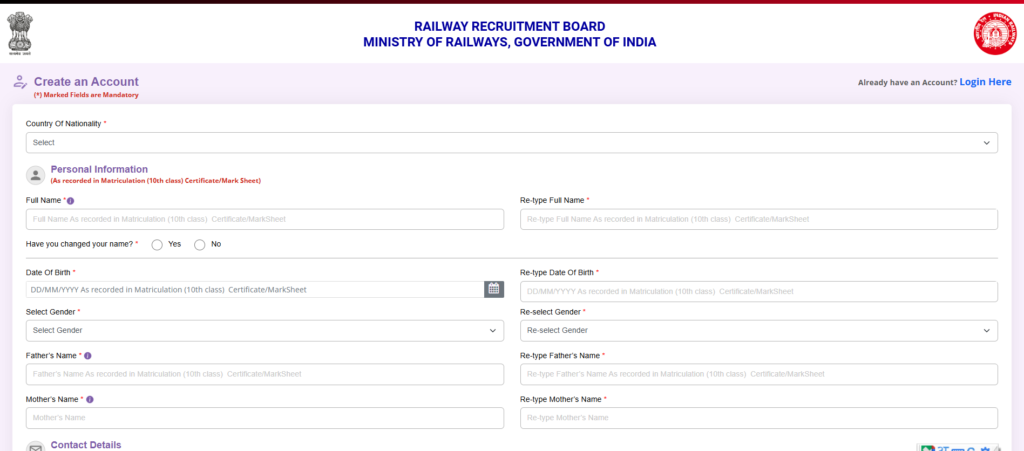
Task: Follow the Login Here link
Action: [x=985, y=82]
